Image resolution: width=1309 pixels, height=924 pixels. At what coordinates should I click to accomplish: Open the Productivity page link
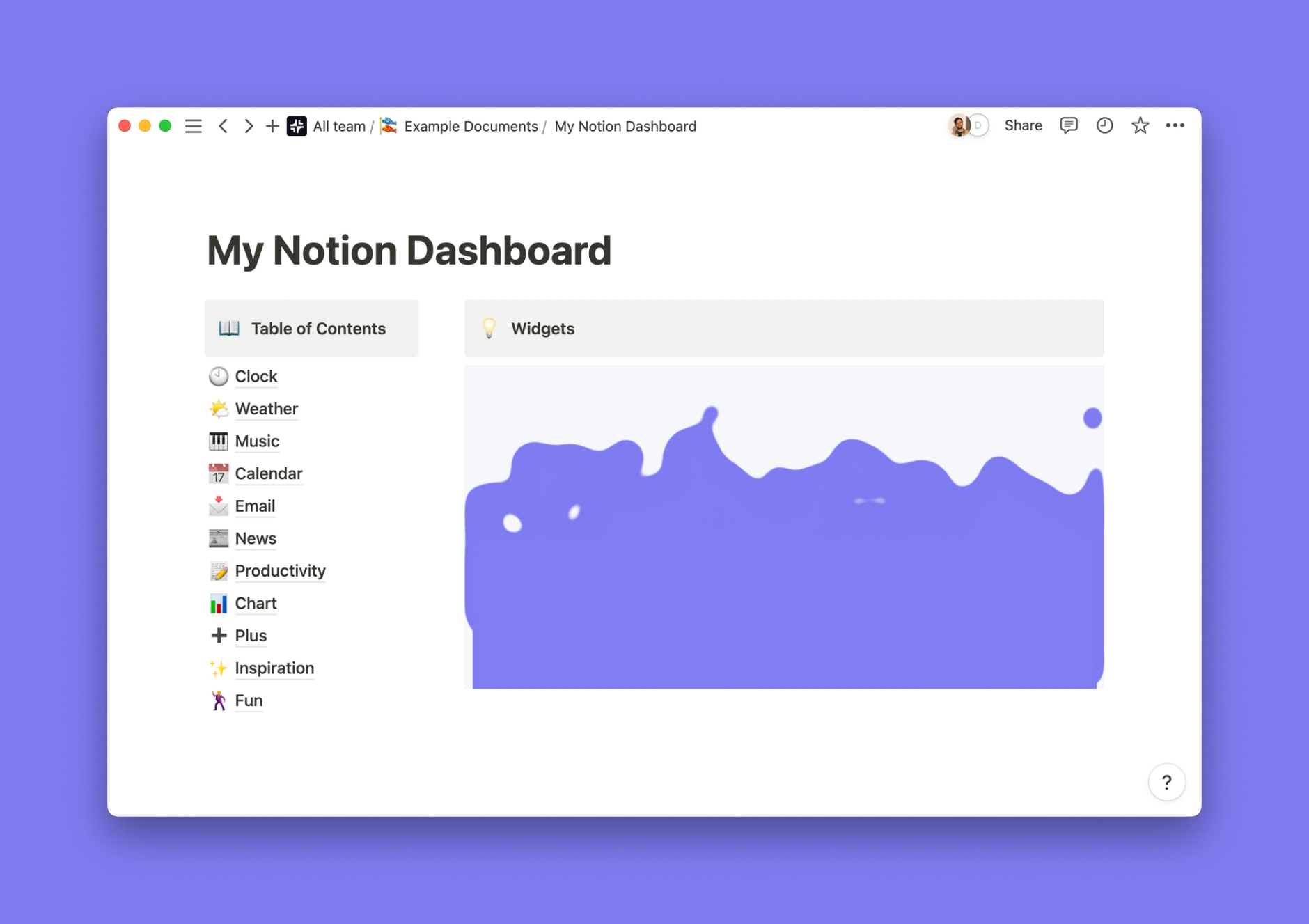click(x=281, y=571)
